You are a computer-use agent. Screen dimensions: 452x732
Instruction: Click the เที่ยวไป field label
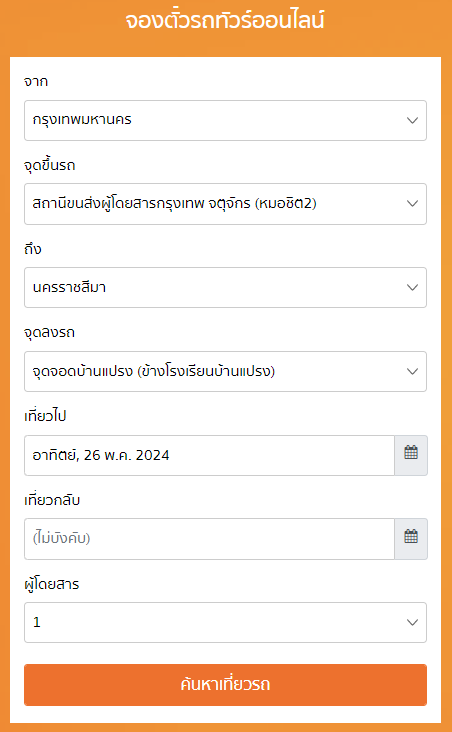(x=45, y=415)
